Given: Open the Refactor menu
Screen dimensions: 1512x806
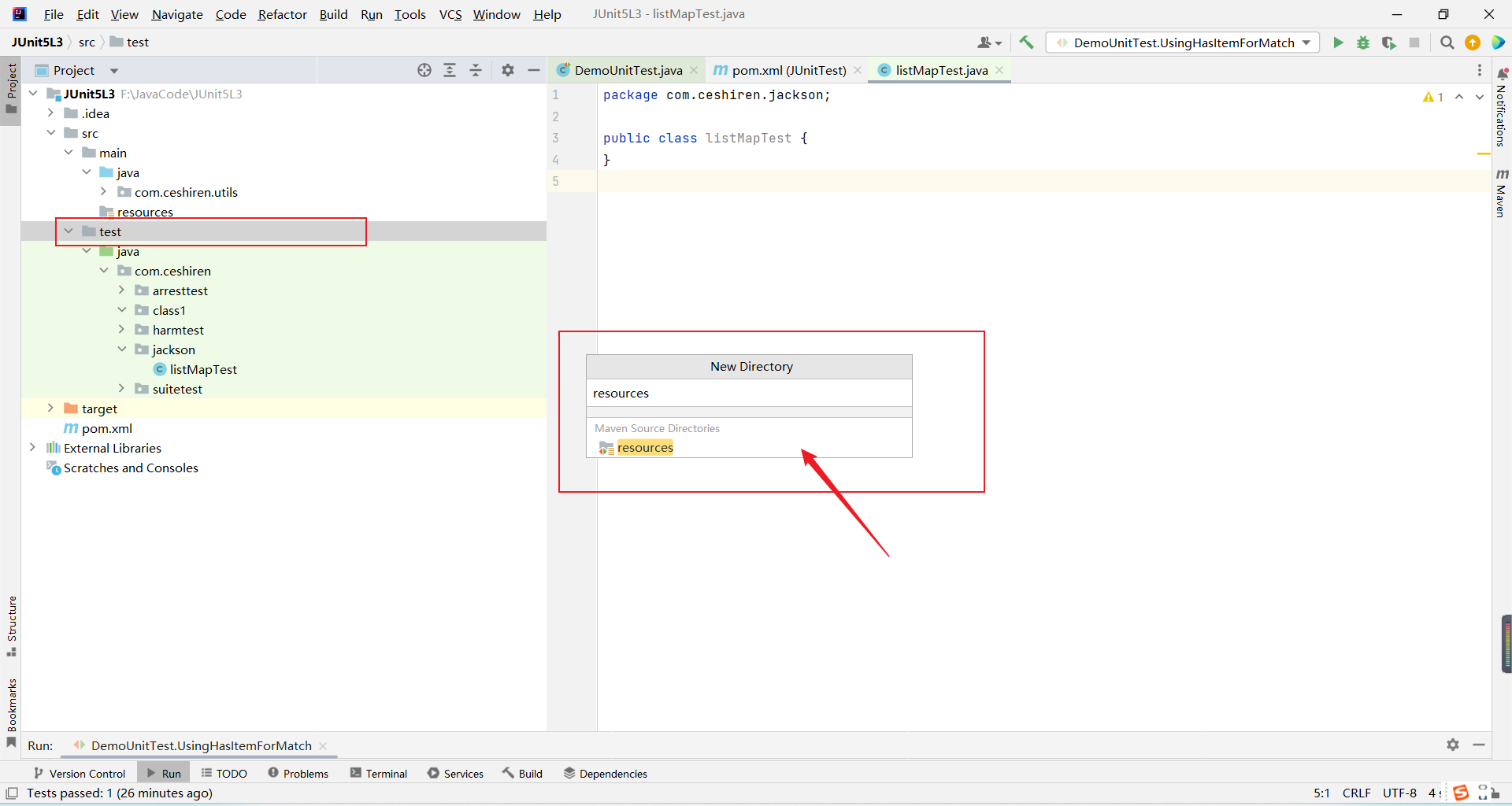Looking at the screenshot, I should [282, 14].
